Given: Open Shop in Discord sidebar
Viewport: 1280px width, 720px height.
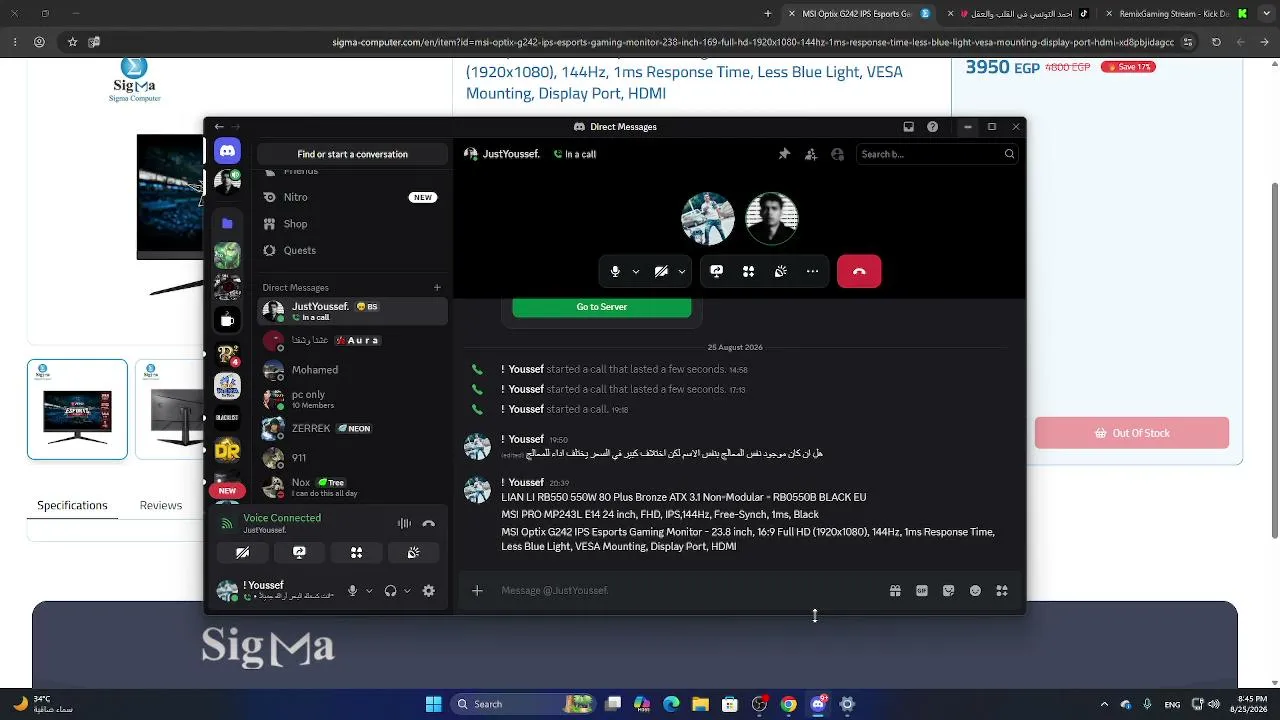Looking at the screenshot, I should pyautogui.click(x=351, y=224).
